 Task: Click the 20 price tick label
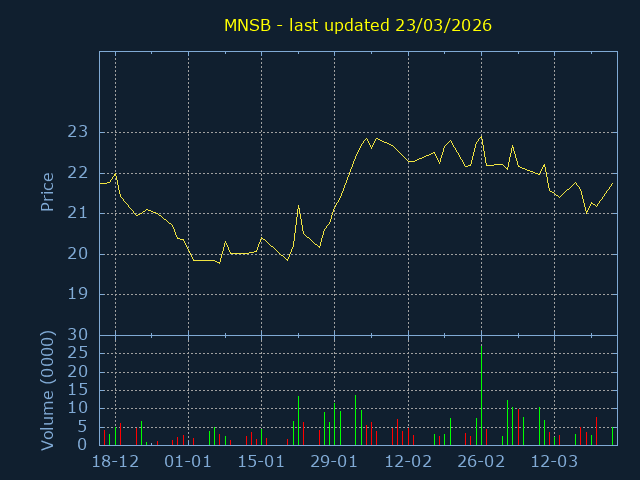pyautogui.click(x=78, y=254)
